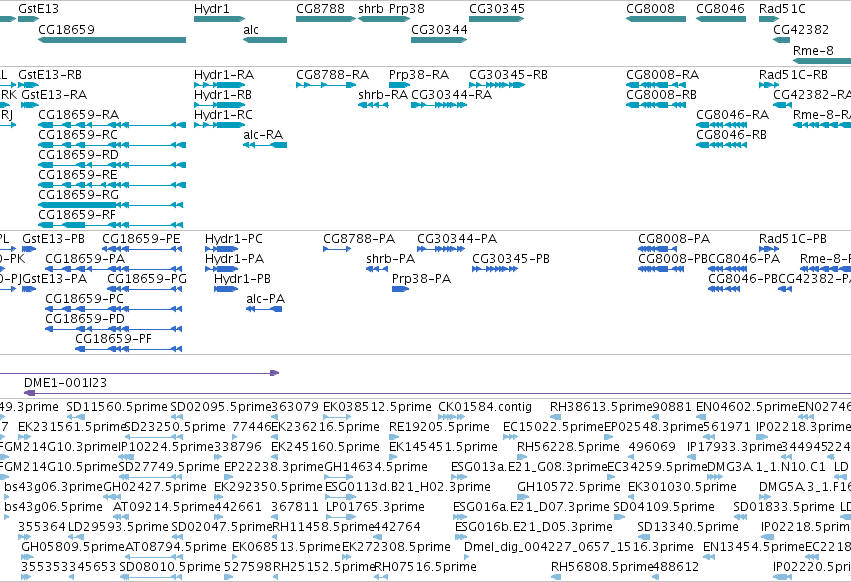Select transcript Rad51C-RB
Screen dimensions: 851x582
point(793,74)
